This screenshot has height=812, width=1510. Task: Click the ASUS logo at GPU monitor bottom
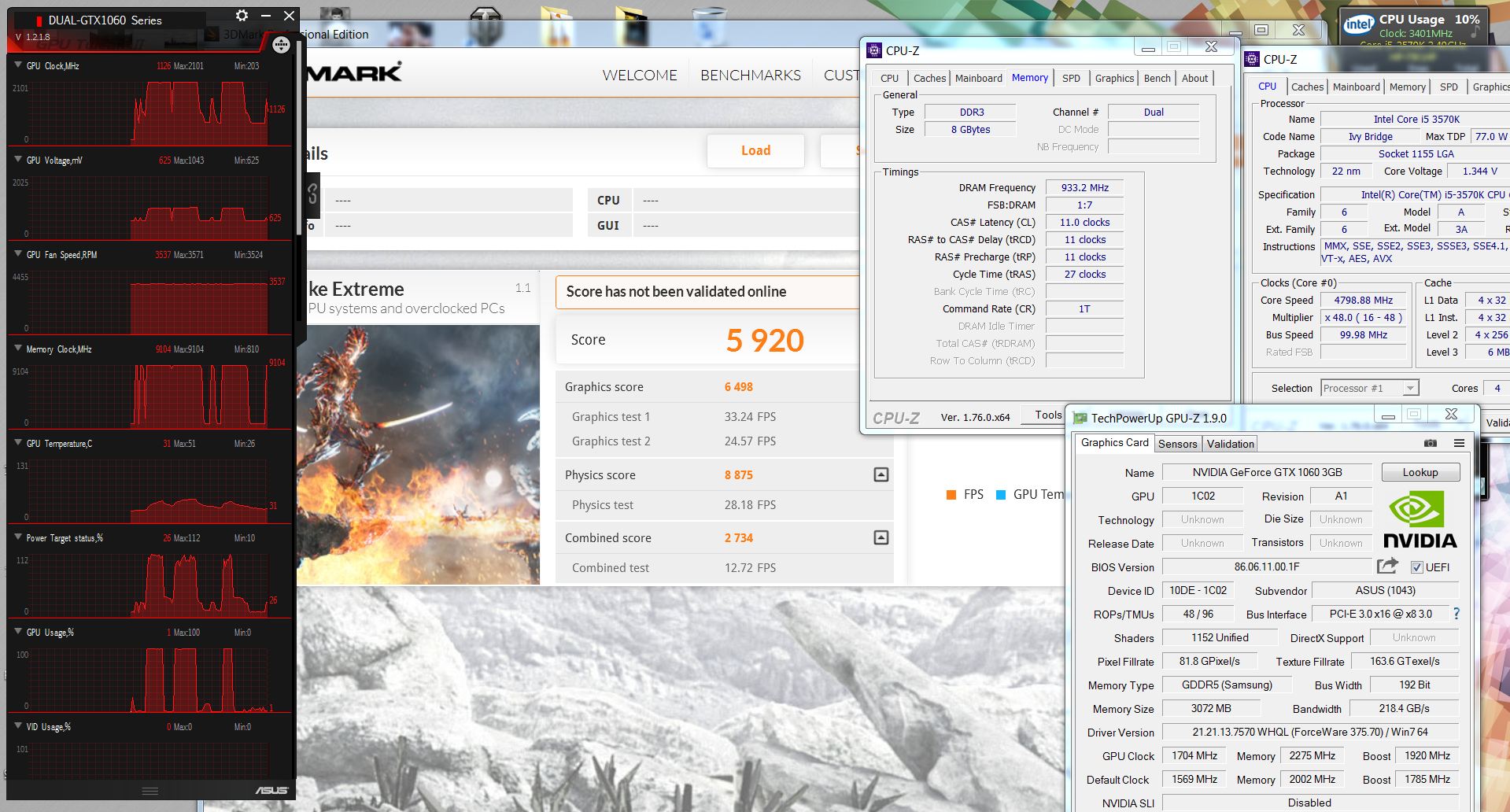[271, 790]
